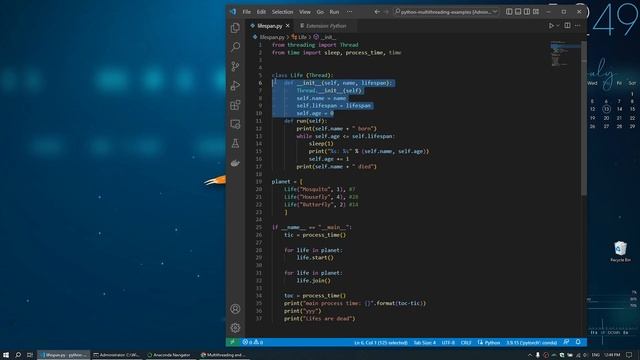Open the Remote Explorer view
This screenshot has height=360, width=640.
[x=235, y=124]
